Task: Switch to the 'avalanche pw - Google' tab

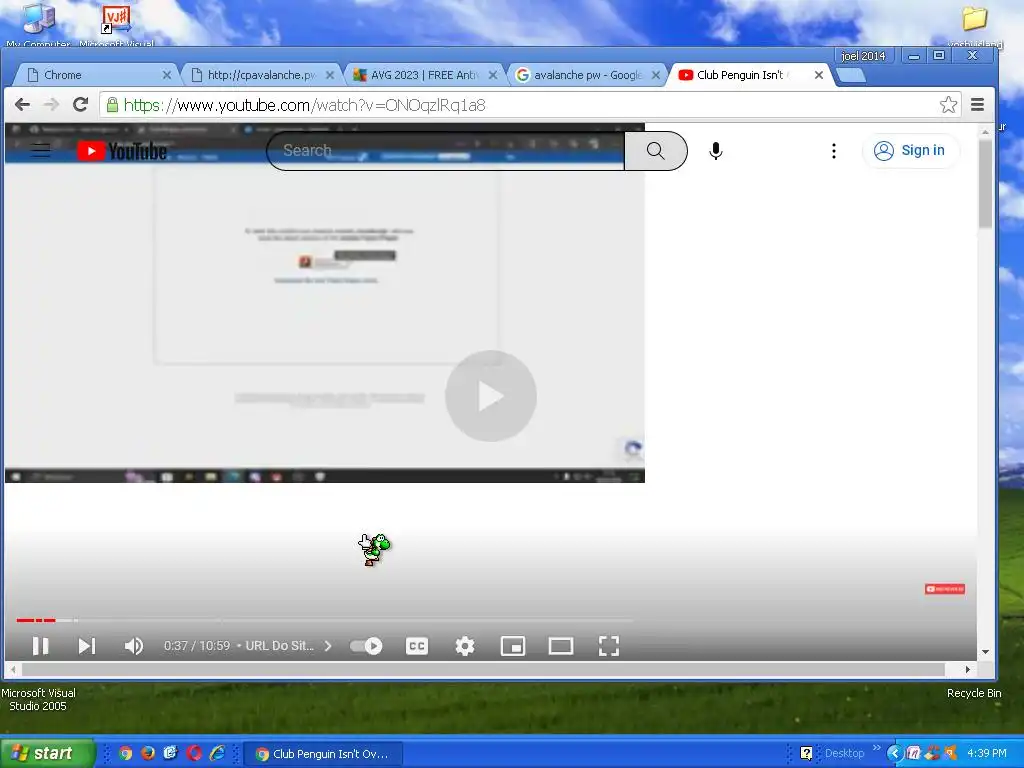Action: pos(584,75)
